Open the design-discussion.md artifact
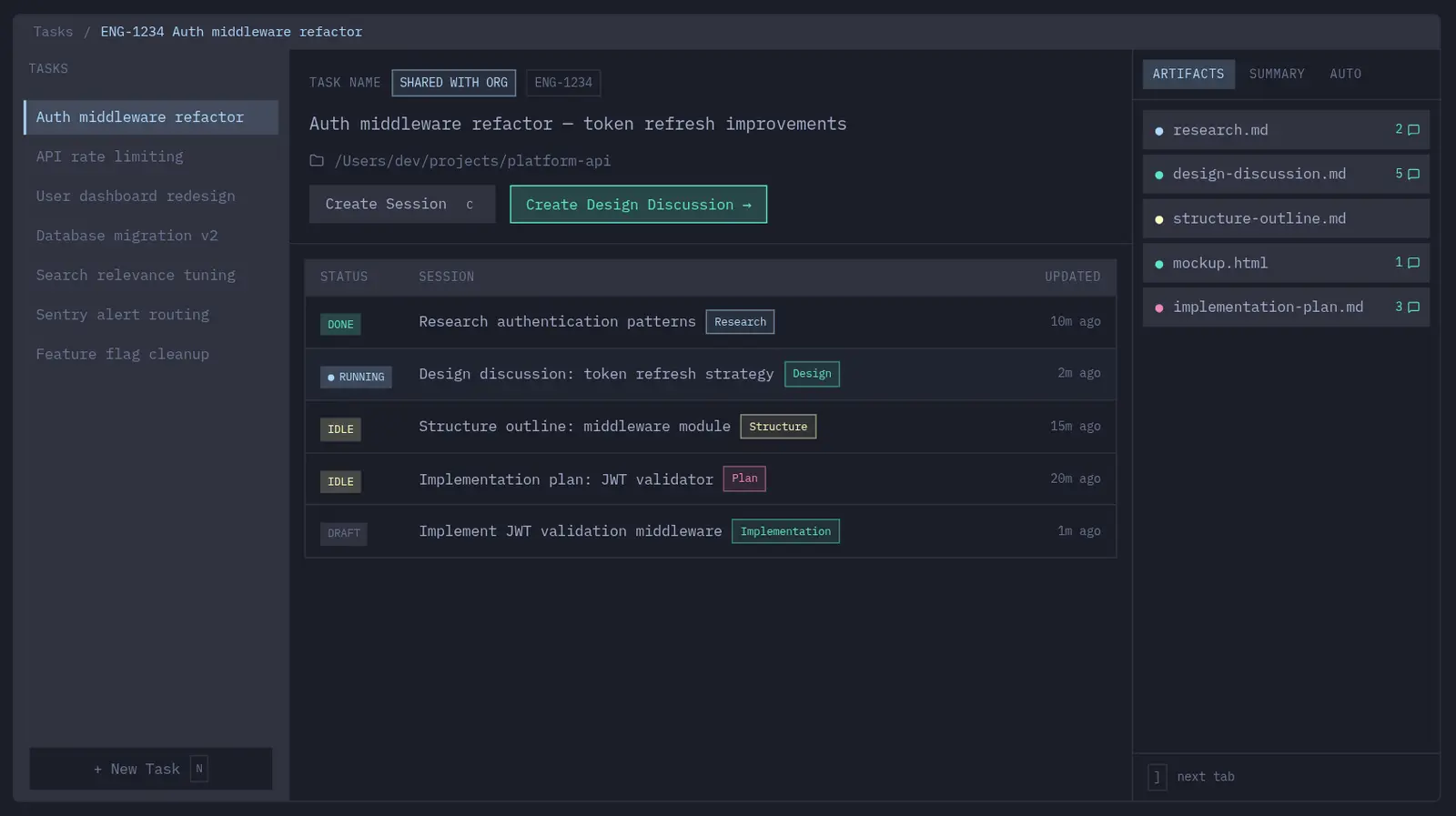This screenshot has width=1456, height=816. point(1286,174)
